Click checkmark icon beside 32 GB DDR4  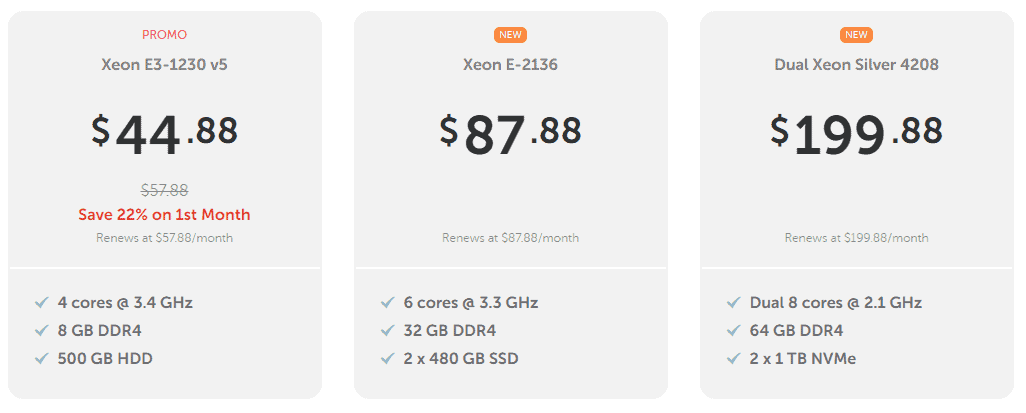pos(388,331)
